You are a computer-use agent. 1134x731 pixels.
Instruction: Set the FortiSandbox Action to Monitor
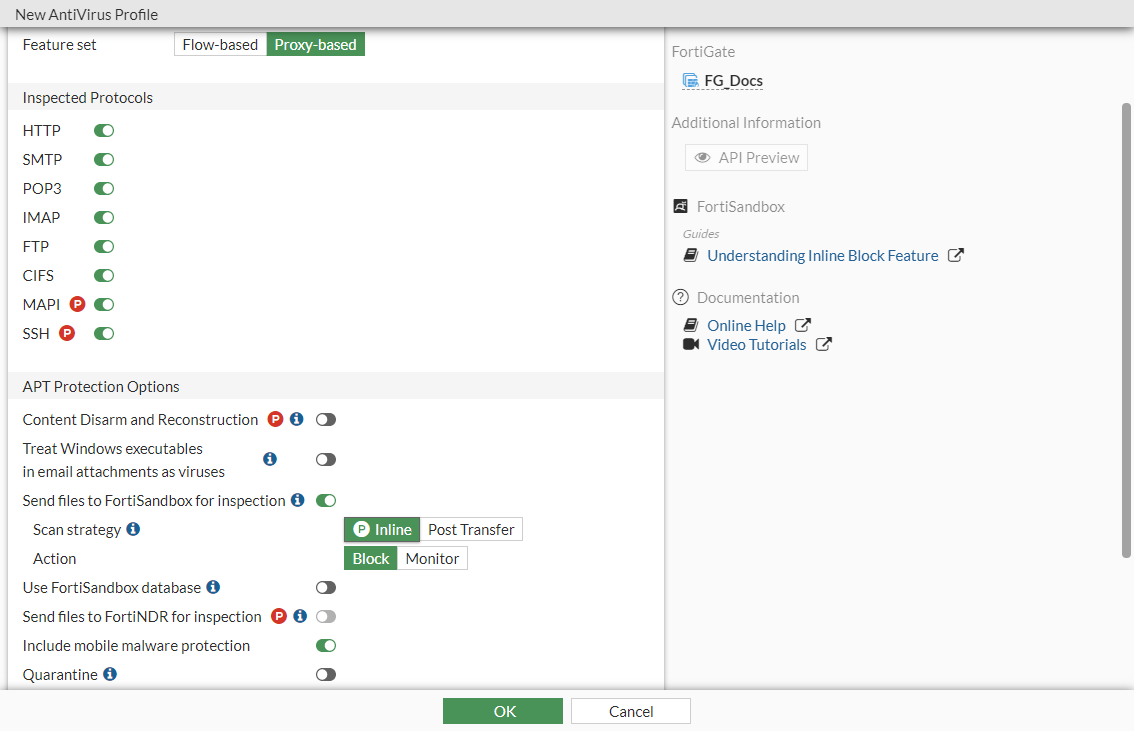pyautogui.click(x=432, y=558)
